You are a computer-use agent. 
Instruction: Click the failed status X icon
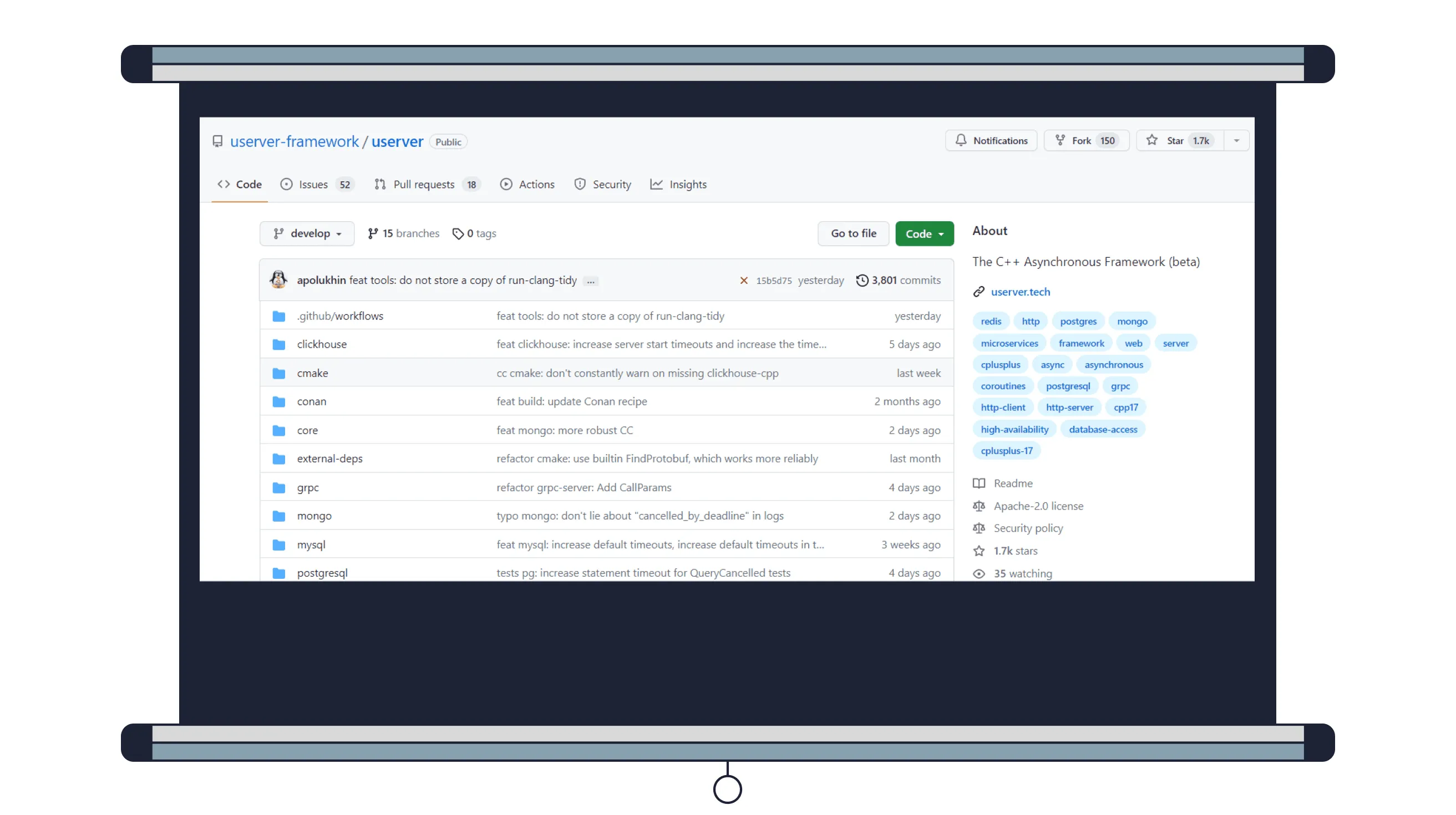click(x=744, y=280)
